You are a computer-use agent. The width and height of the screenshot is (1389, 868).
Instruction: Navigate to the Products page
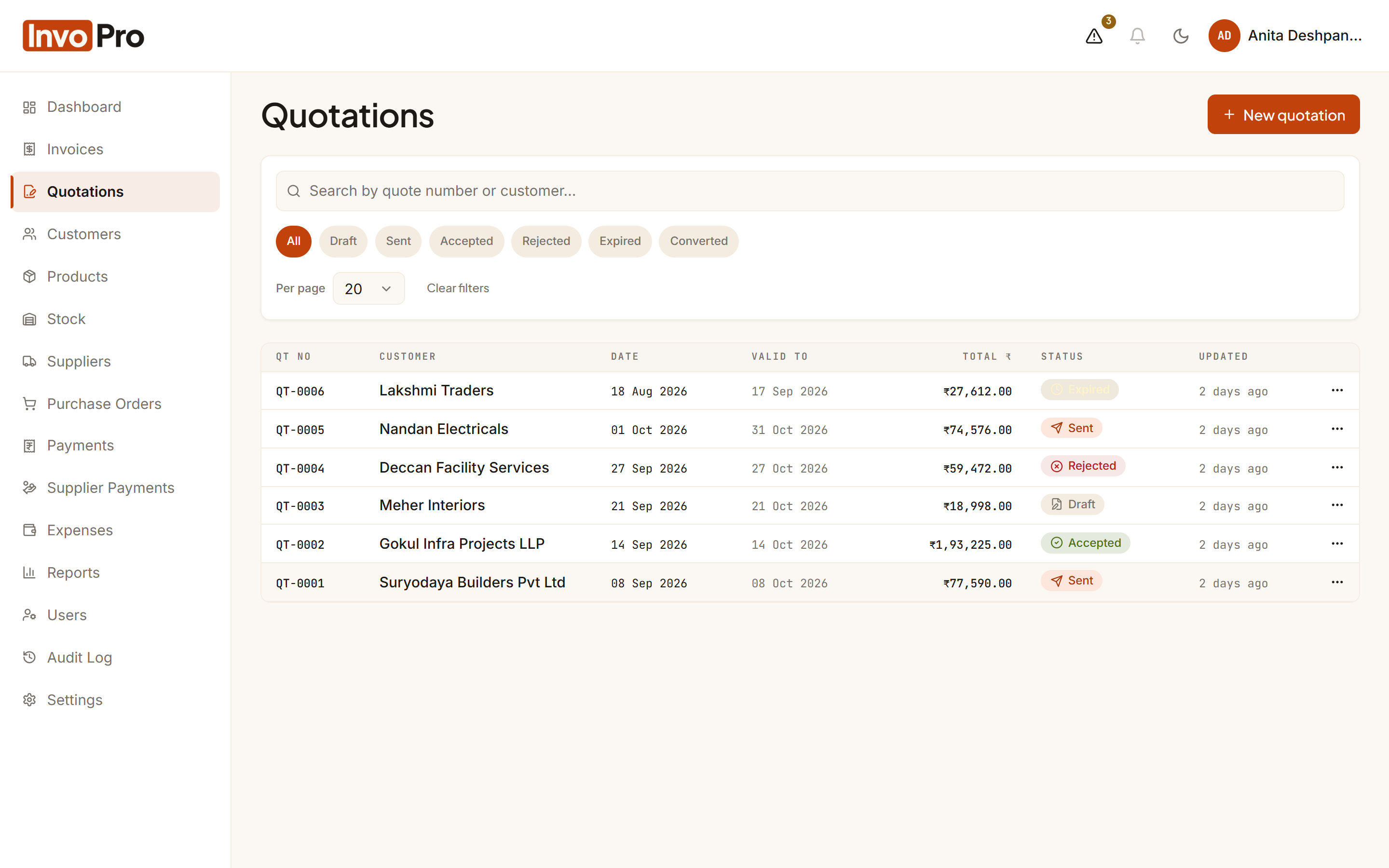115,277
